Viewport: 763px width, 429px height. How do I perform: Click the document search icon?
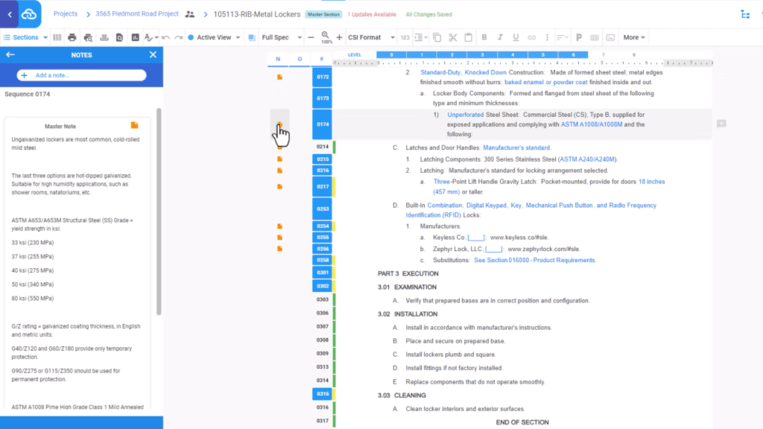pyautogui.click(x=119, y=37)
